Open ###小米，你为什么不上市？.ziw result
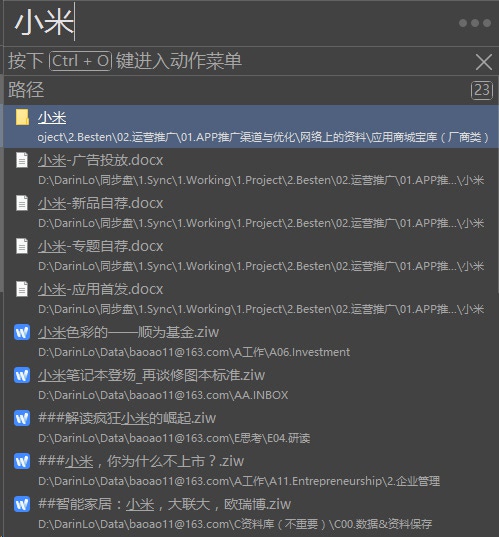 point(251,471)
